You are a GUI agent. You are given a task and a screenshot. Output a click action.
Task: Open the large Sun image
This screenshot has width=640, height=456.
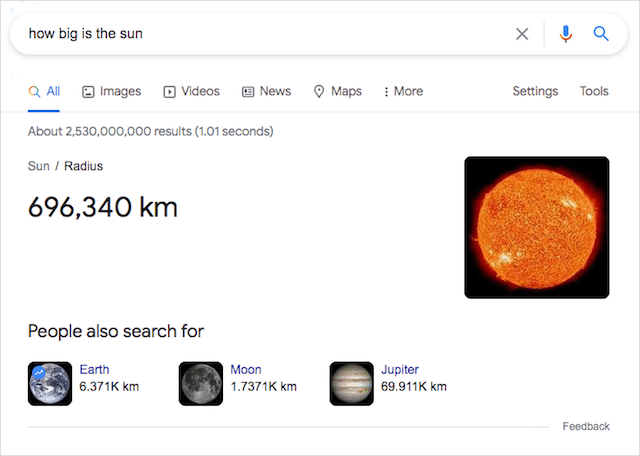pos(536,227)
